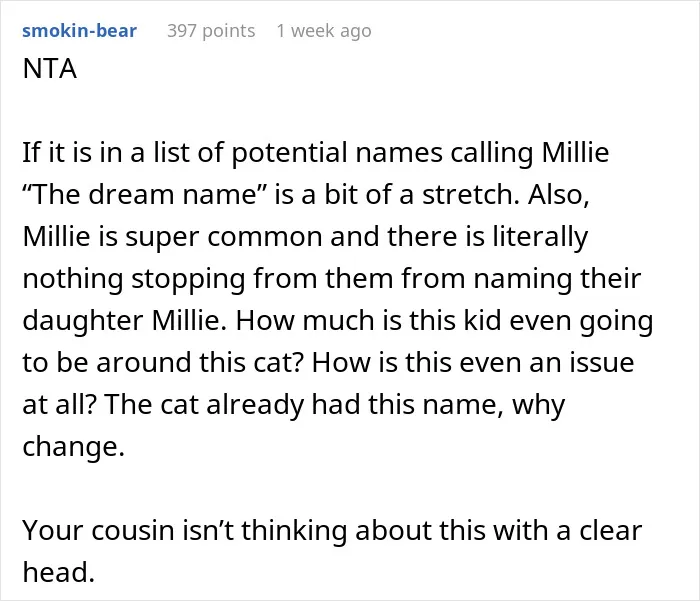Open the smokin-bear user profile
The image size is (700, 601).
coord(79,31)
